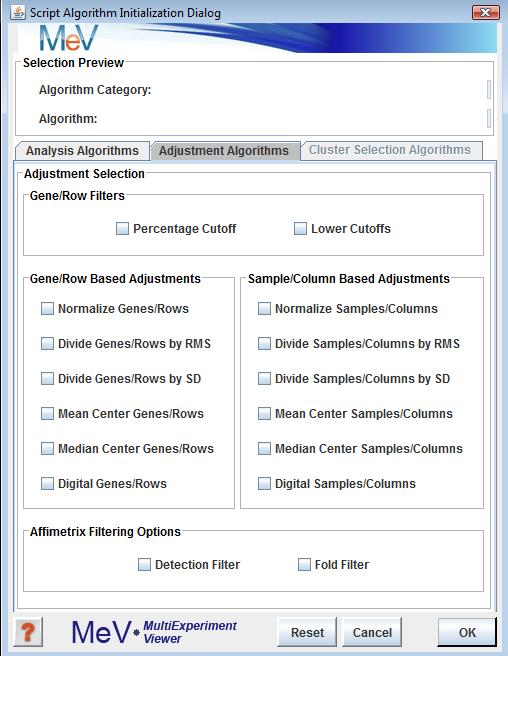Tick Median Center Samples/Columns checkbox
508x704 pixels.
264,449
